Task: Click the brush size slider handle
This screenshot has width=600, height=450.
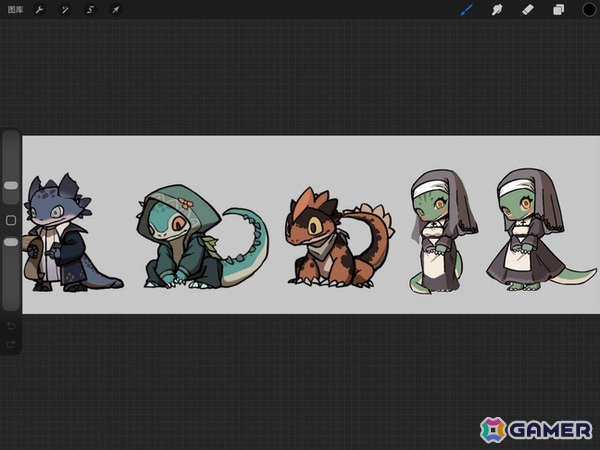Action: tap(11, 186)
